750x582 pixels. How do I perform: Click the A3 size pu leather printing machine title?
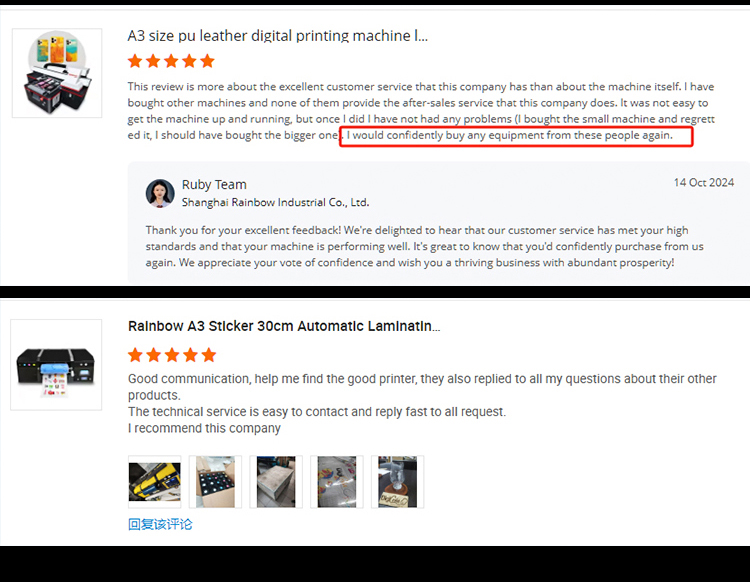tap(277, 36)
